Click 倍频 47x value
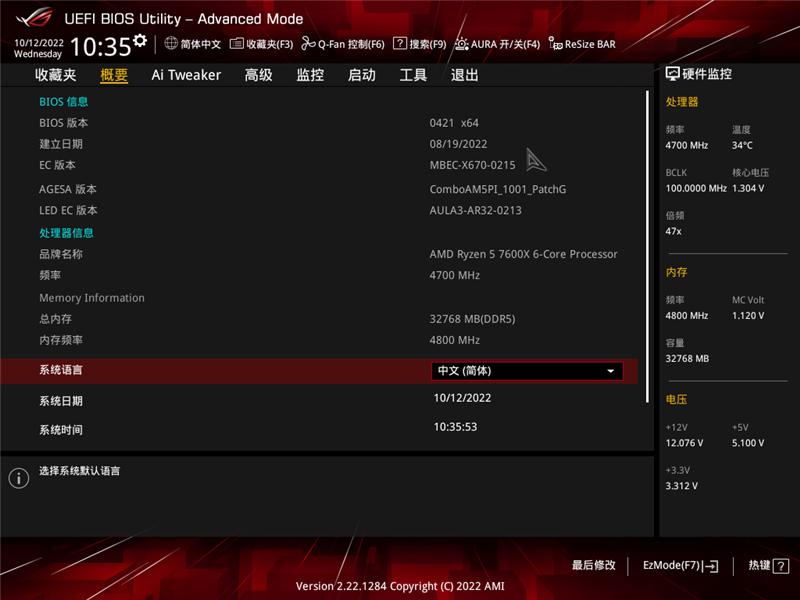This screenshot has height=600, width=800. [x=673, y=231]
